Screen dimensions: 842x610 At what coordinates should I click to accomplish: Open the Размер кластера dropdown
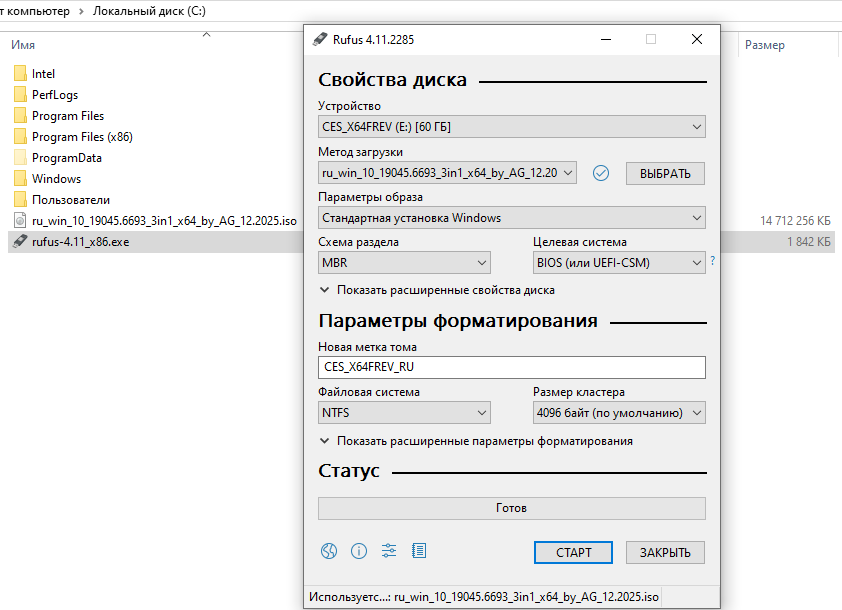pos(619,413)
